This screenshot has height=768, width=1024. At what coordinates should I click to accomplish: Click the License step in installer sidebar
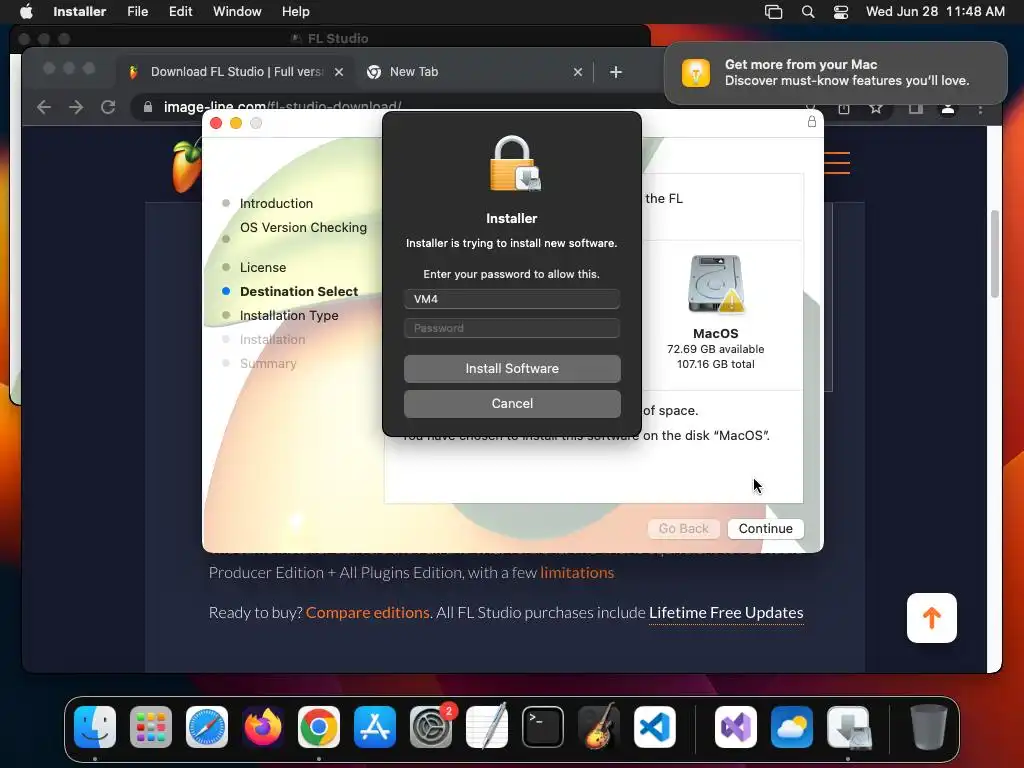point(263,267)
